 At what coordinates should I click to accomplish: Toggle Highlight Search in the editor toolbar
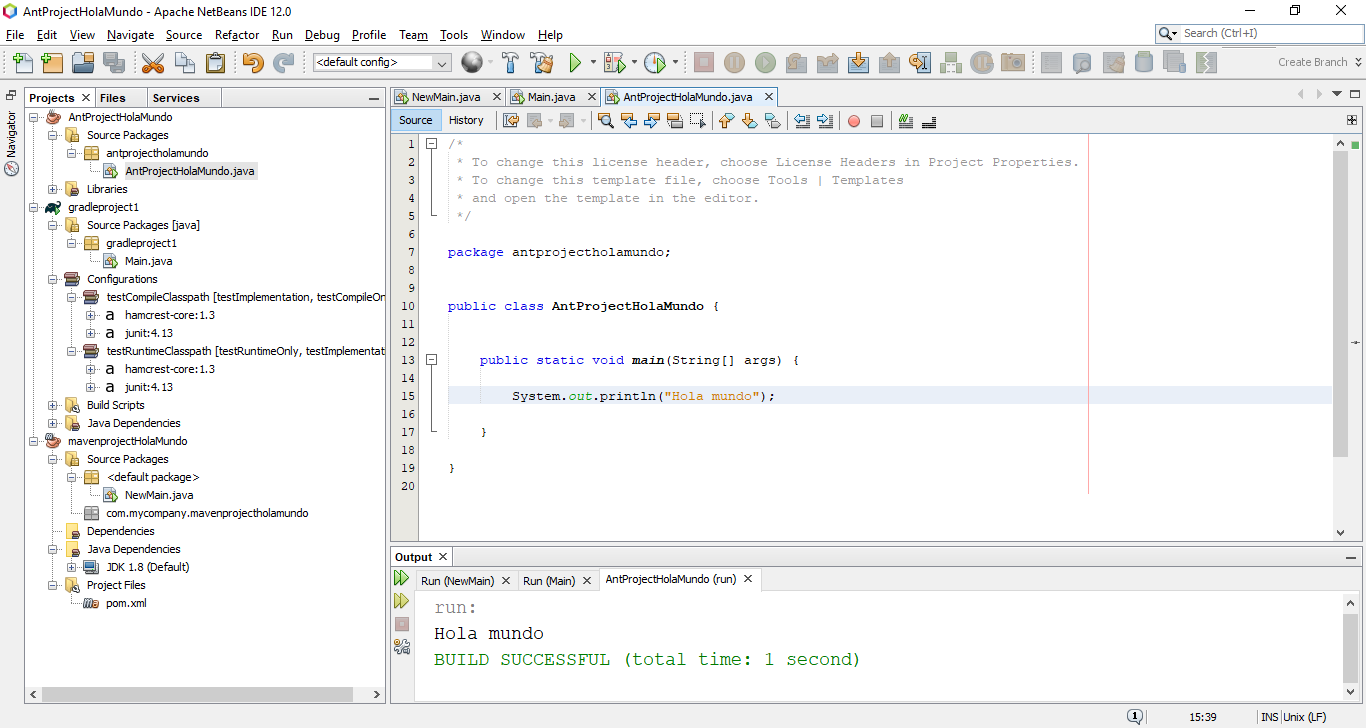(675, 120)
